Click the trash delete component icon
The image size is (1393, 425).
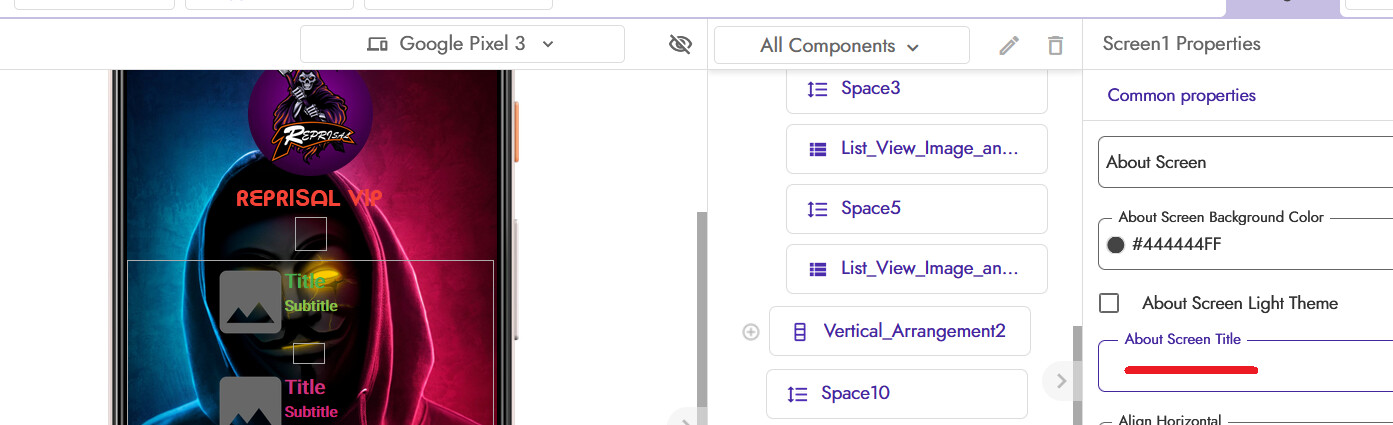coord(1055,45)
